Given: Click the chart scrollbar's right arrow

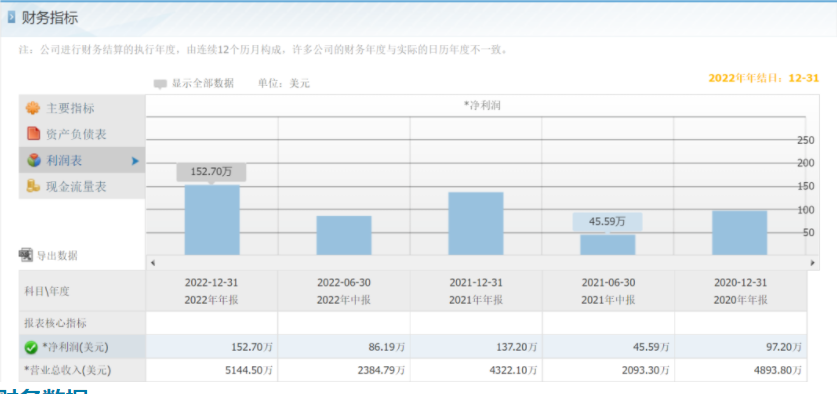Looking at the screenshot, I should [812, 263].
